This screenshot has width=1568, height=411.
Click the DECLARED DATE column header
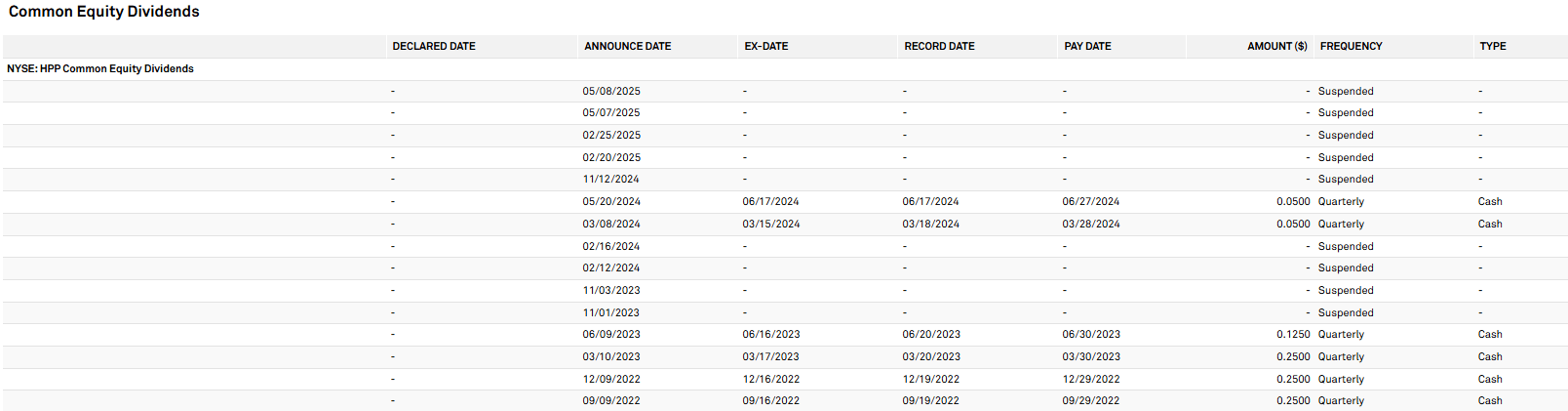434,46
